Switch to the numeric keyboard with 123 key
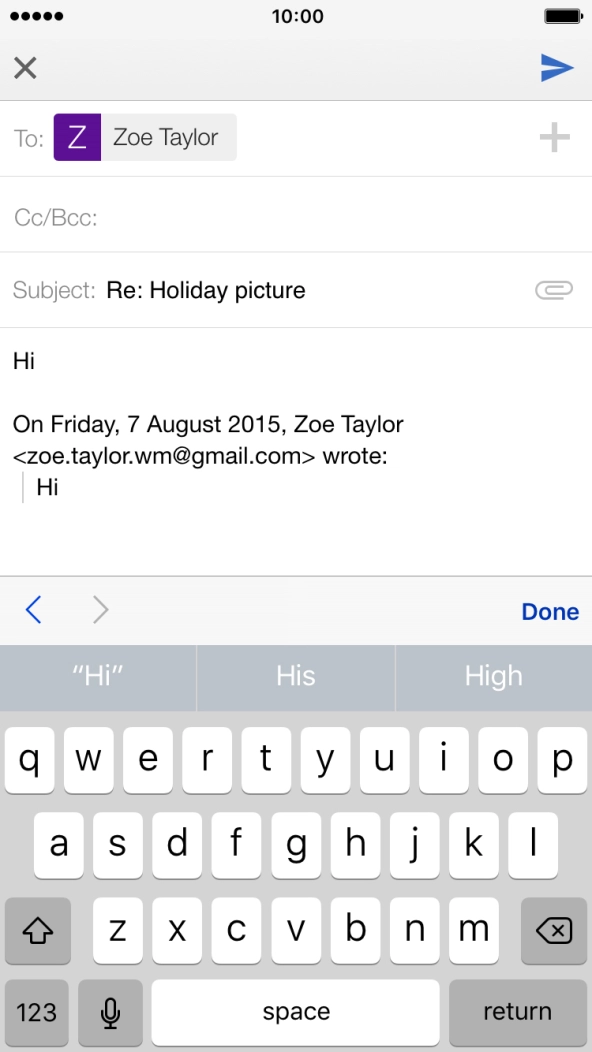Image resolution: width=592 pixels, height=1052 pixels. pyautogui.click(x=36, y=1012)
